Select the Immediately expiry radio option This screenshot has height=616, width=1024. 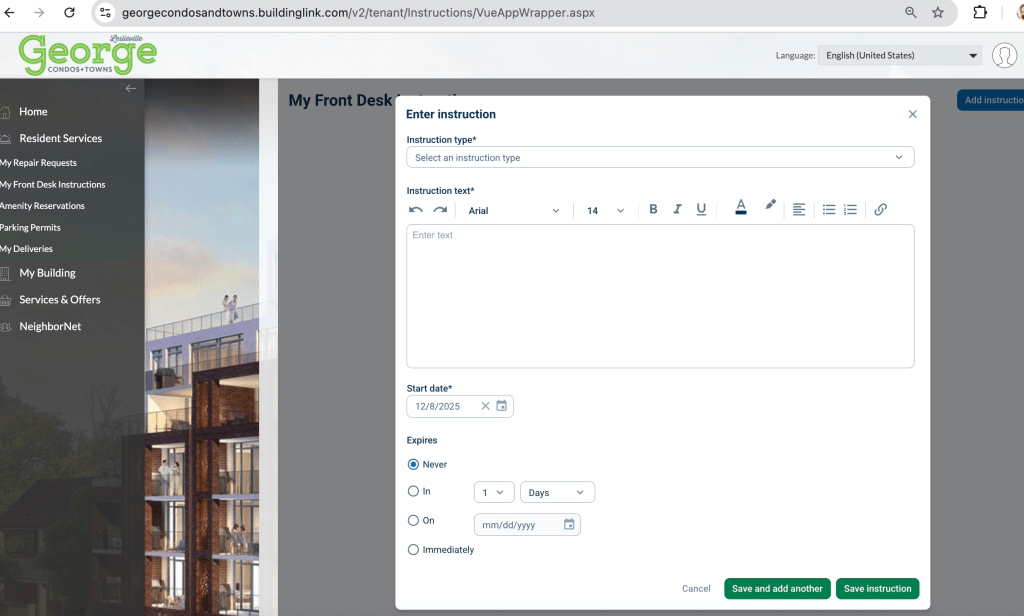413,549
